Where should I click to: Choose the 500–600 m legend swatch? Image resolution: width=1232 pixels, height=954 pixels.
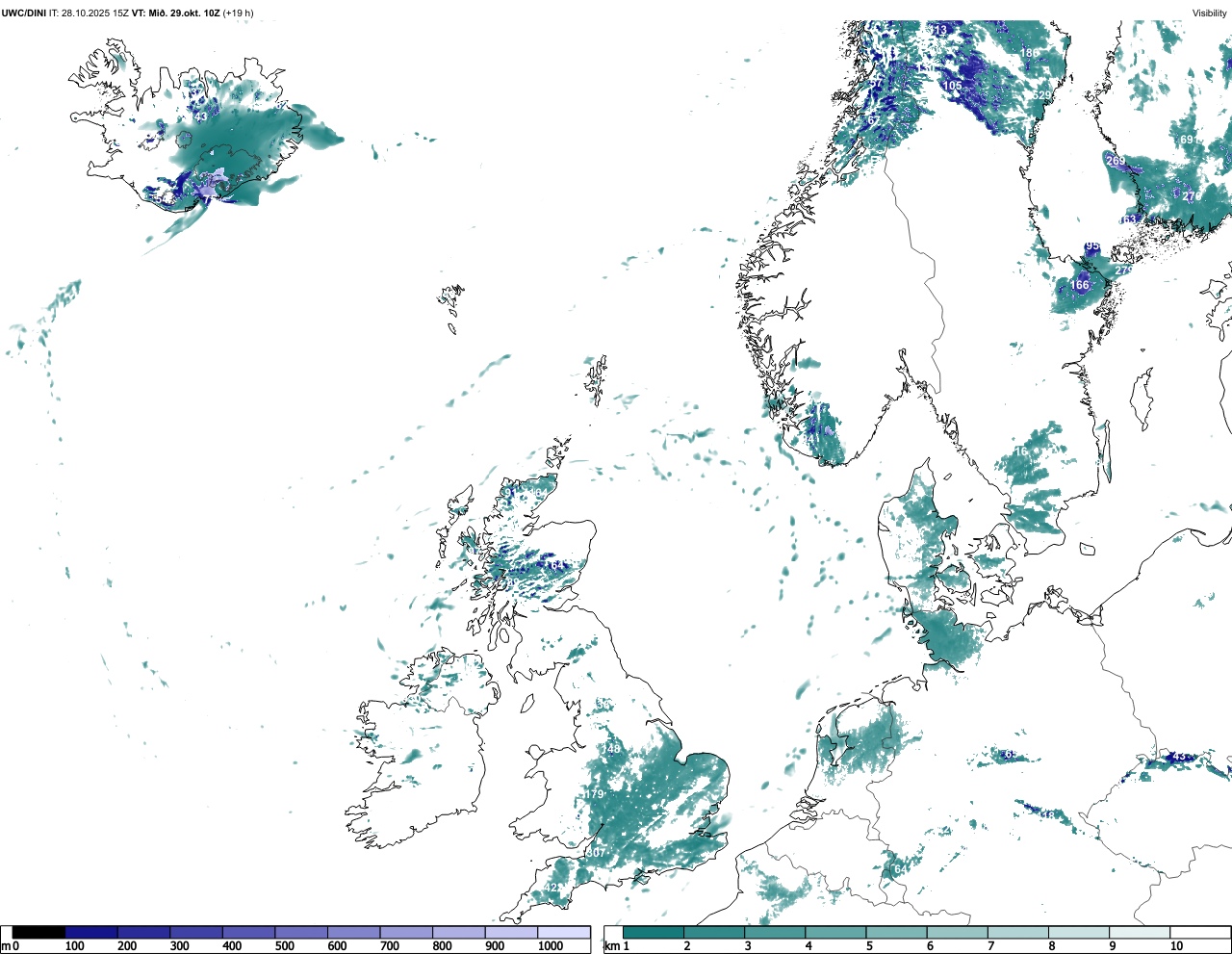tap(301, 933)
